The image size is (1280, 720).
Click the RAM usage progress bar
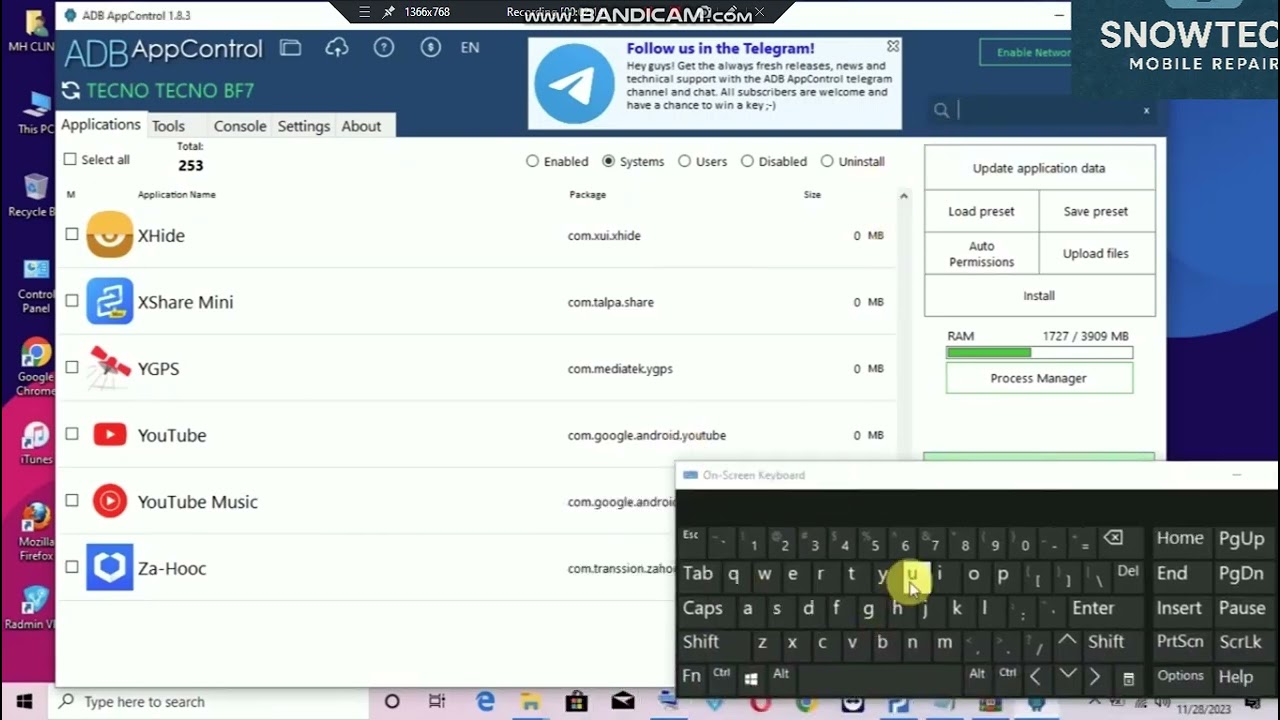pos(1039,352)
